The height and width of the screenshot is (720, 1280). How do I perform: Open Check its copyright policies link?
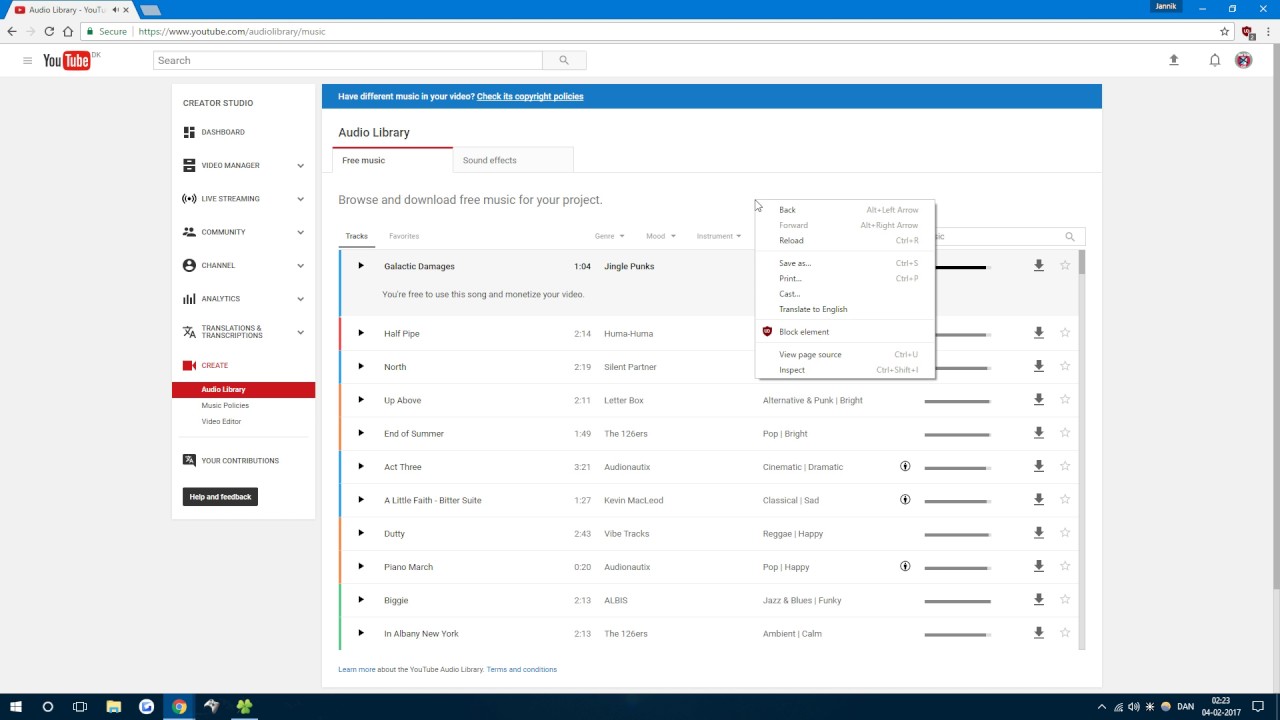[x=530, y=97]
